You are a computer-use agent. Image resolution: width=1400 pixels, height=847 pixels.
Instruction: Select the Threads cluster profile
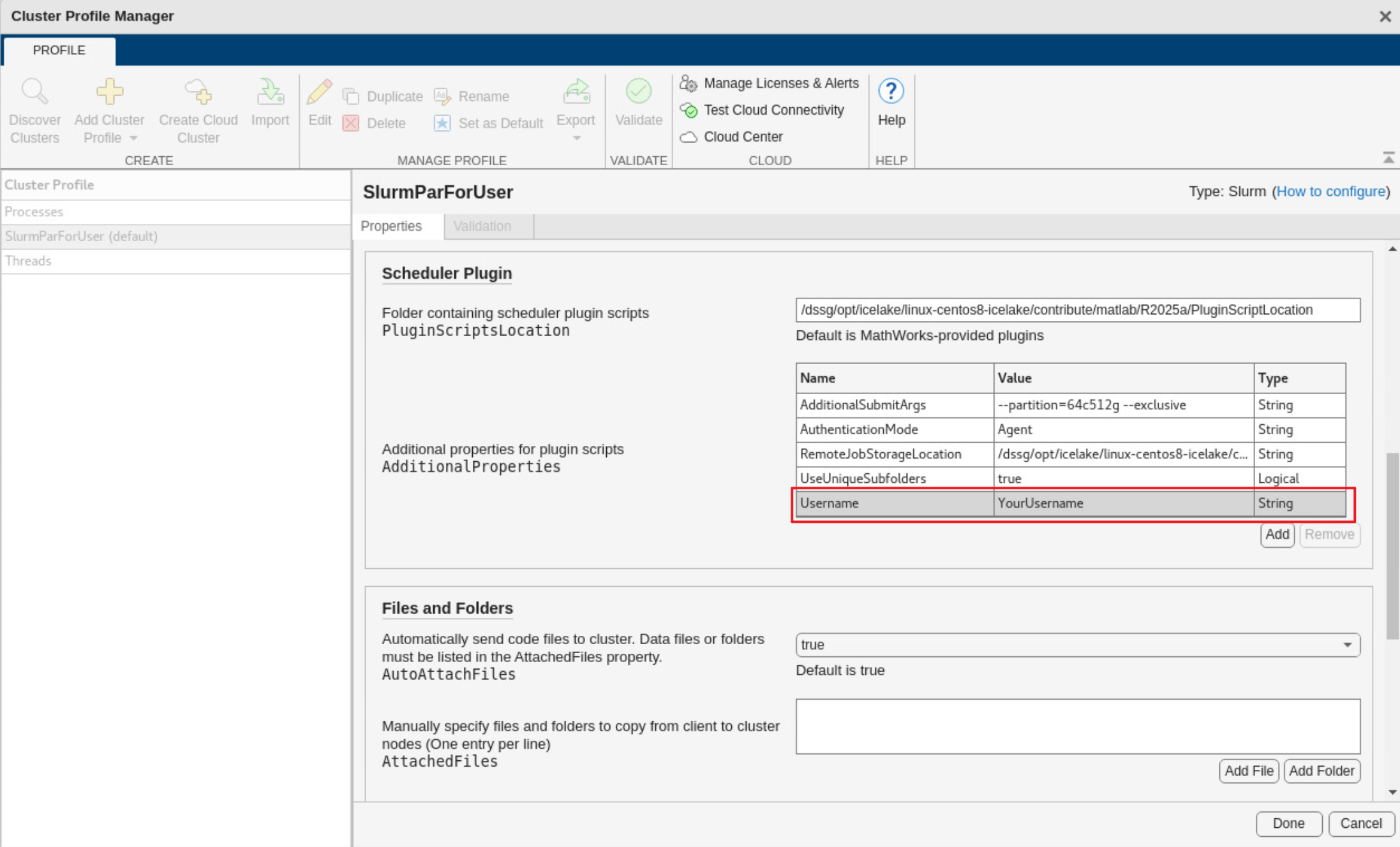point(175,261)
